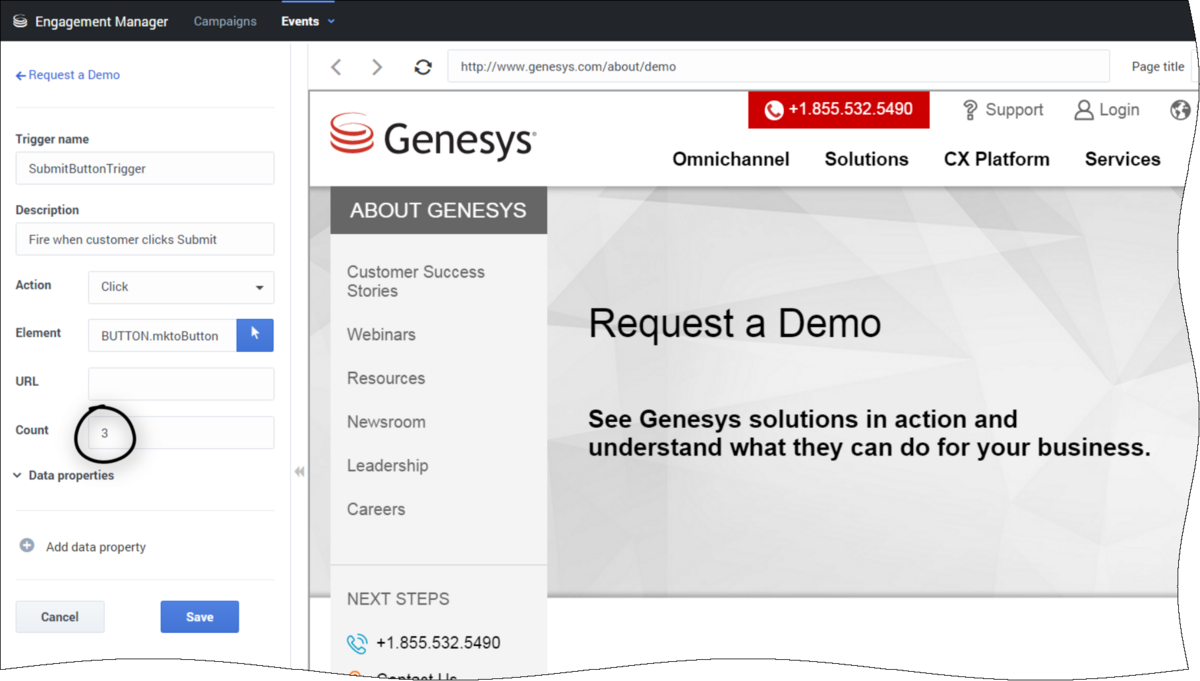This screenshot has height=681, width=1200.
Task: Click the Support link text
Action: click(x=1014, y=110)
